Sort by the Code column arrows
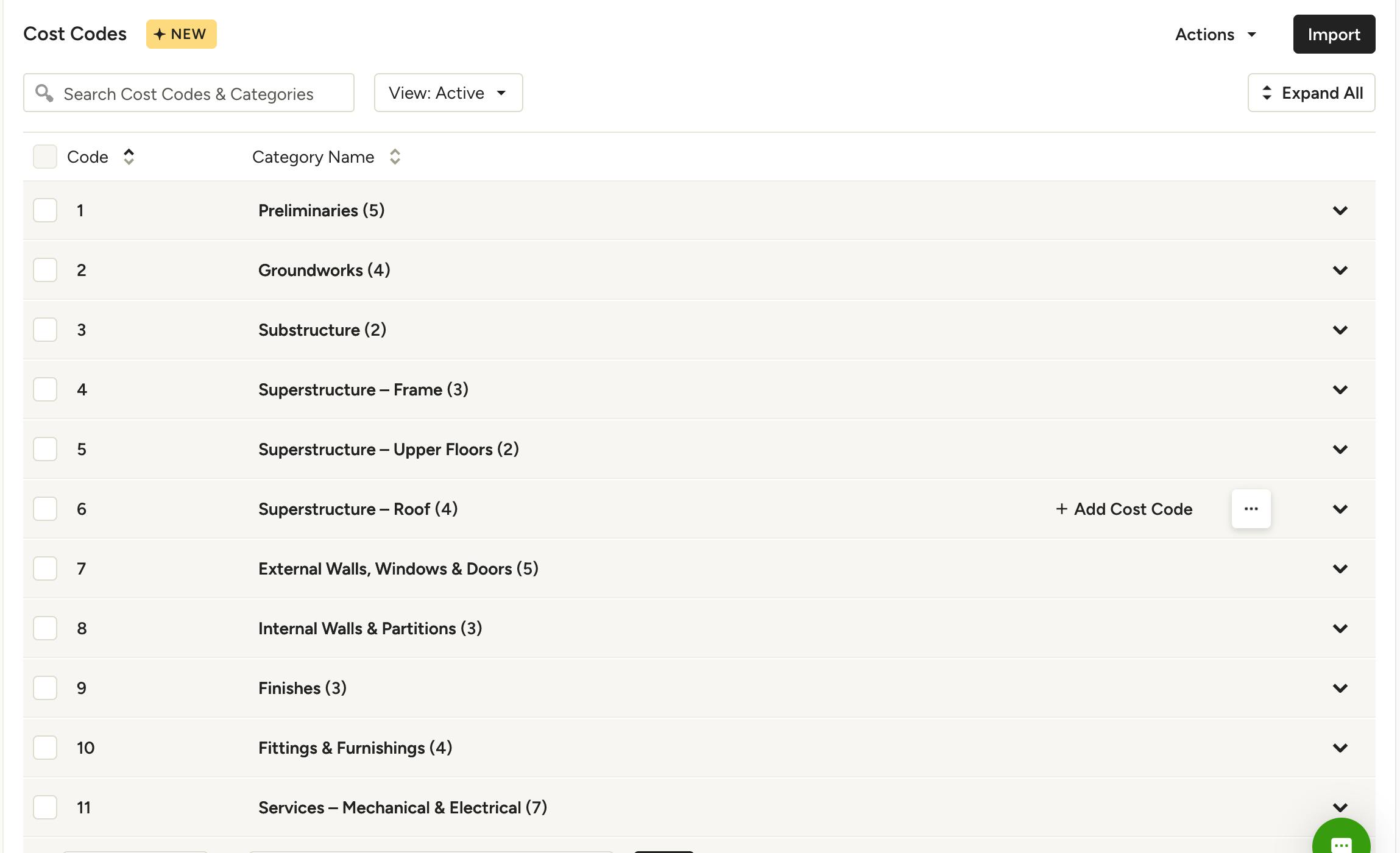 [129, 157]
